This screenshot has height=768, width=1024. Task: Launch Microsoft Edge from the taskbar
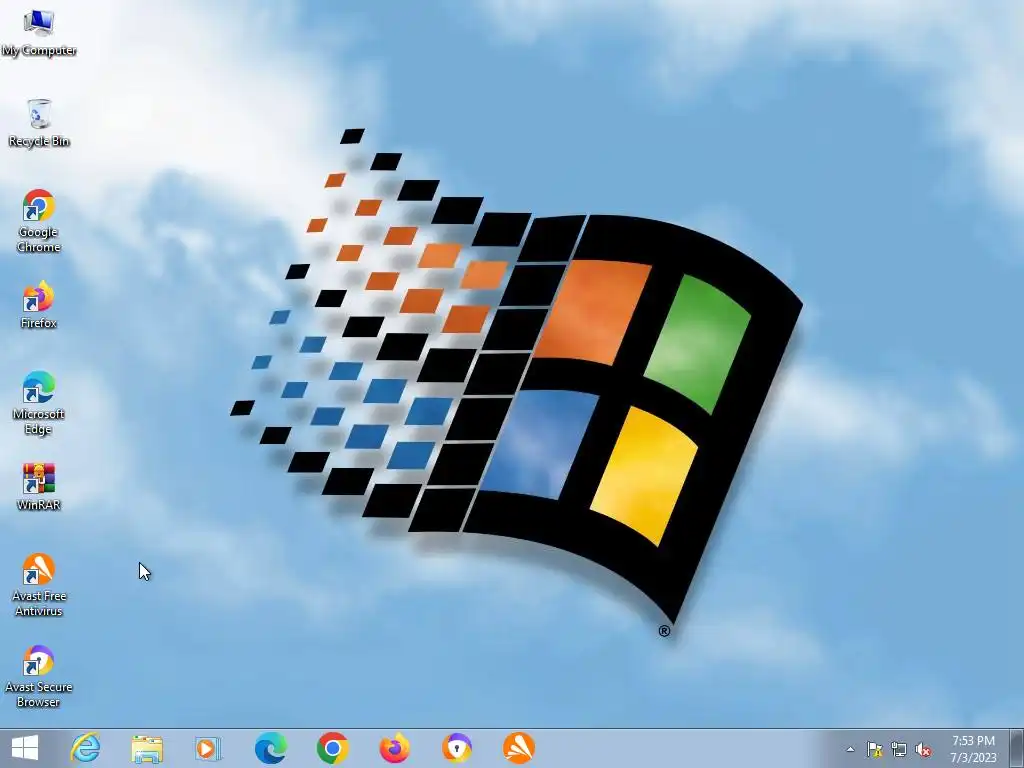pos(270,748)
